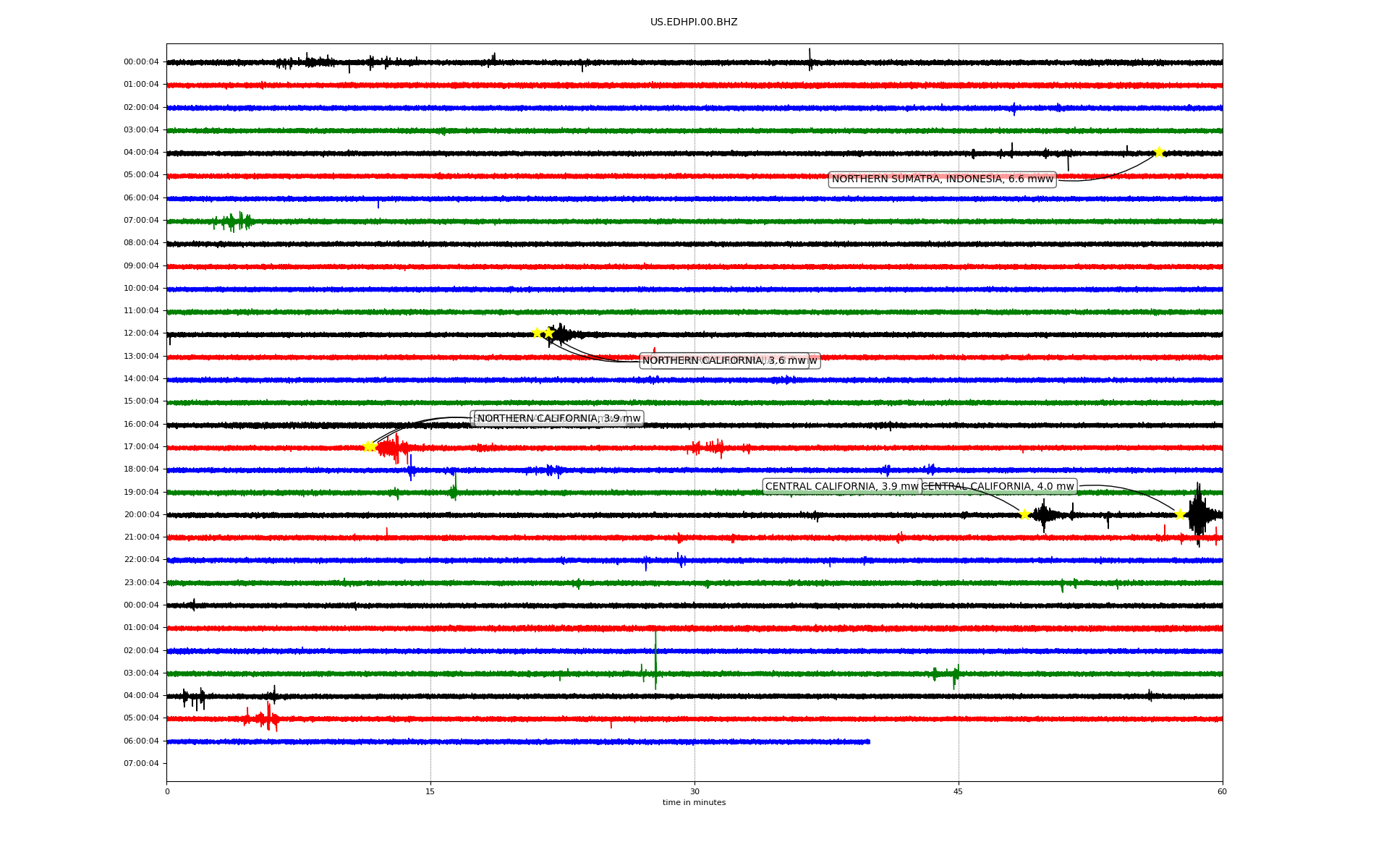1389x868 pixels.
Task: Click the large event at end of 20:00:04 trace
Action: tap(1198, 514)
